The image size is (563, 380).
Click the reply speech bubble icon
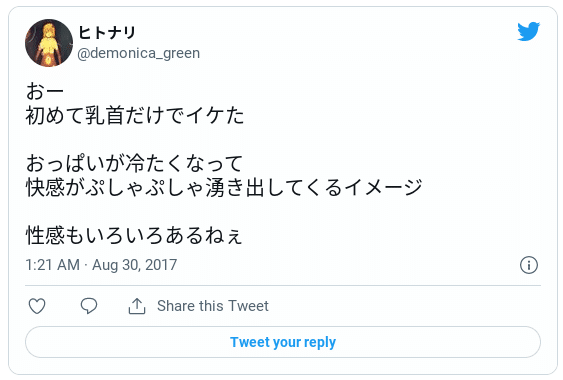pos(89,306)
